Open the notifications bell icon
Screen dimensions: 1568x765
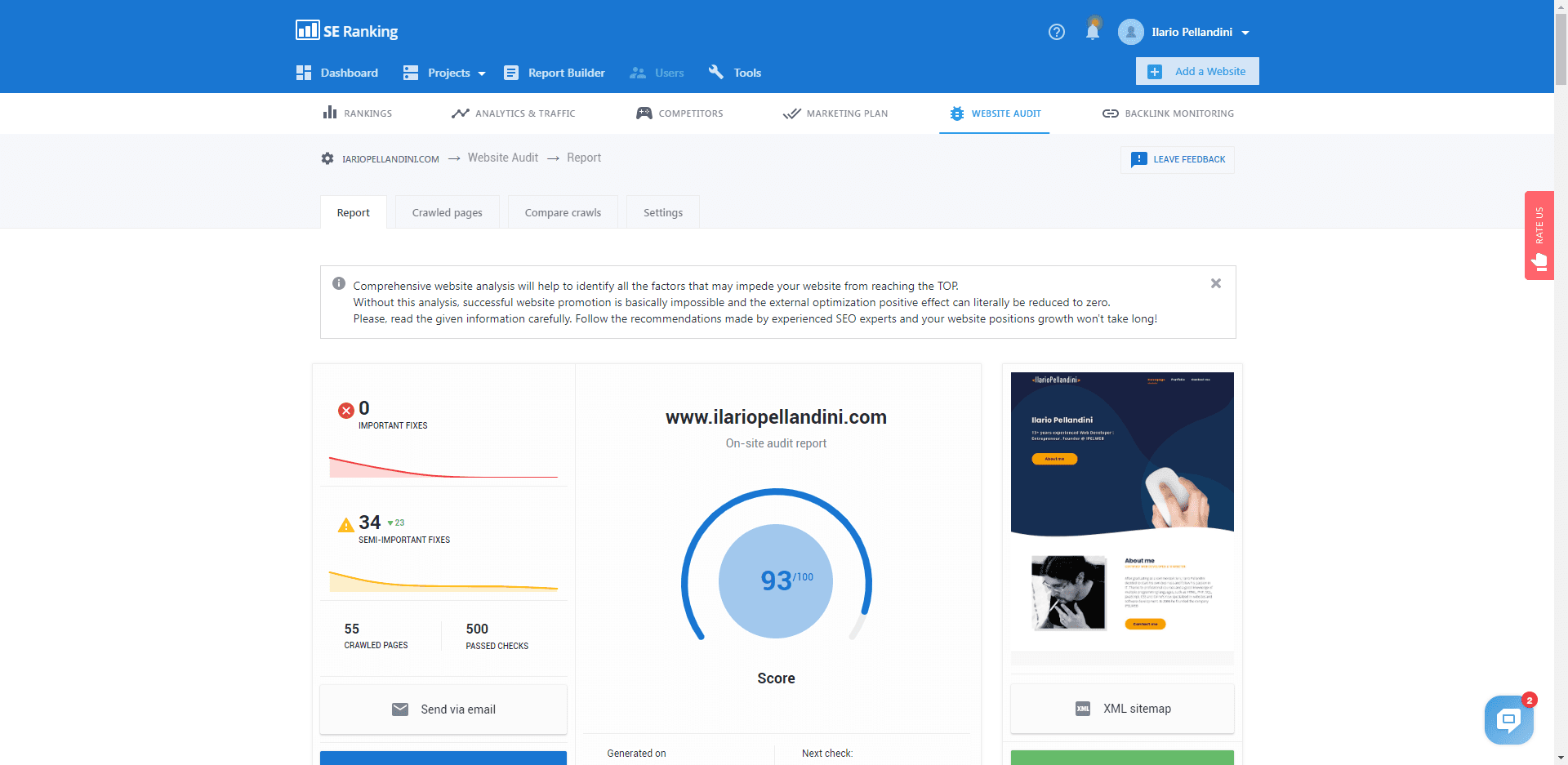tap(1093, 32)
